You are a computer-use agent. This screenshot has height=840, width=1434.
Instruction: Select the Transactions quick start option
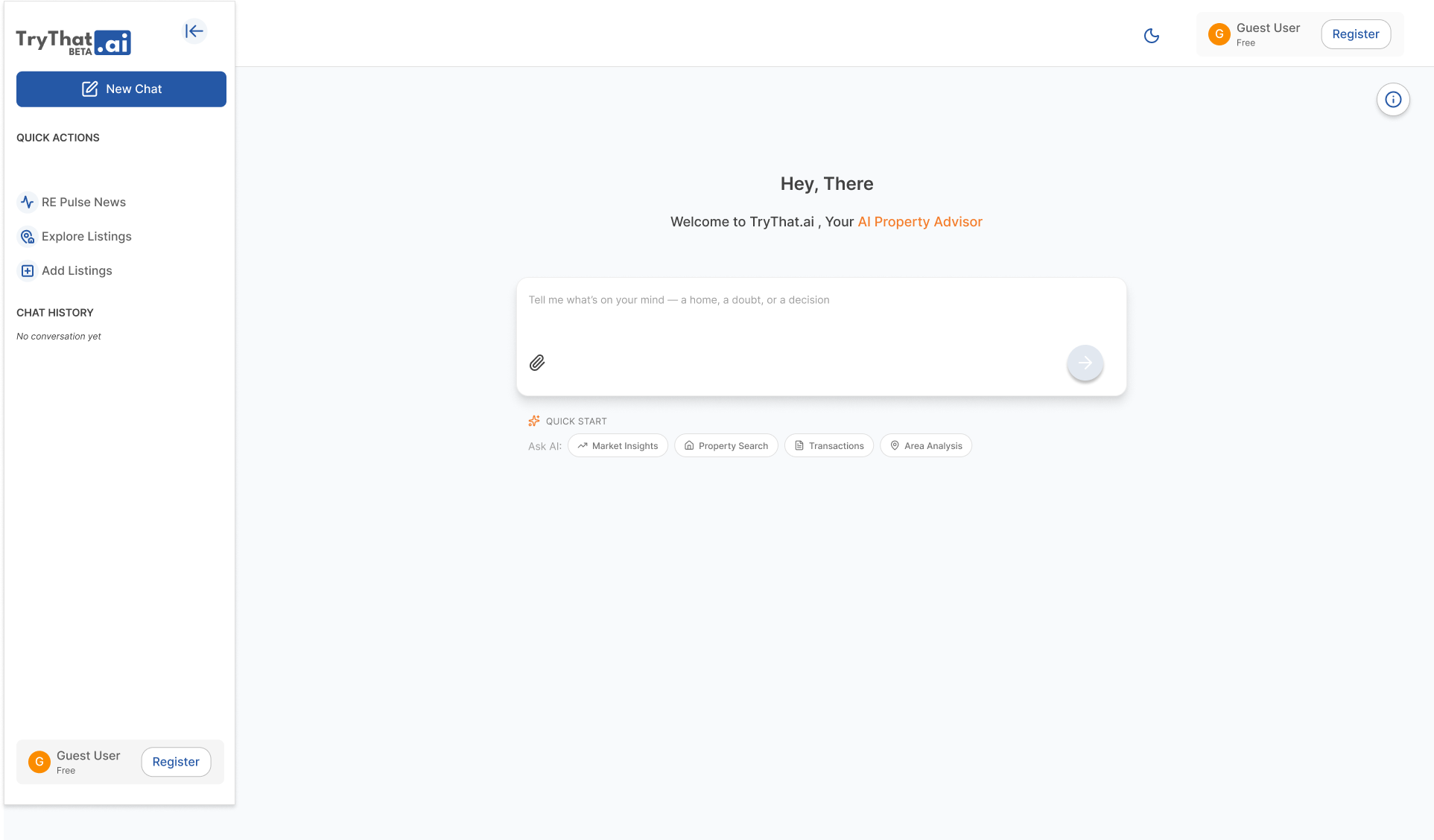828,445
